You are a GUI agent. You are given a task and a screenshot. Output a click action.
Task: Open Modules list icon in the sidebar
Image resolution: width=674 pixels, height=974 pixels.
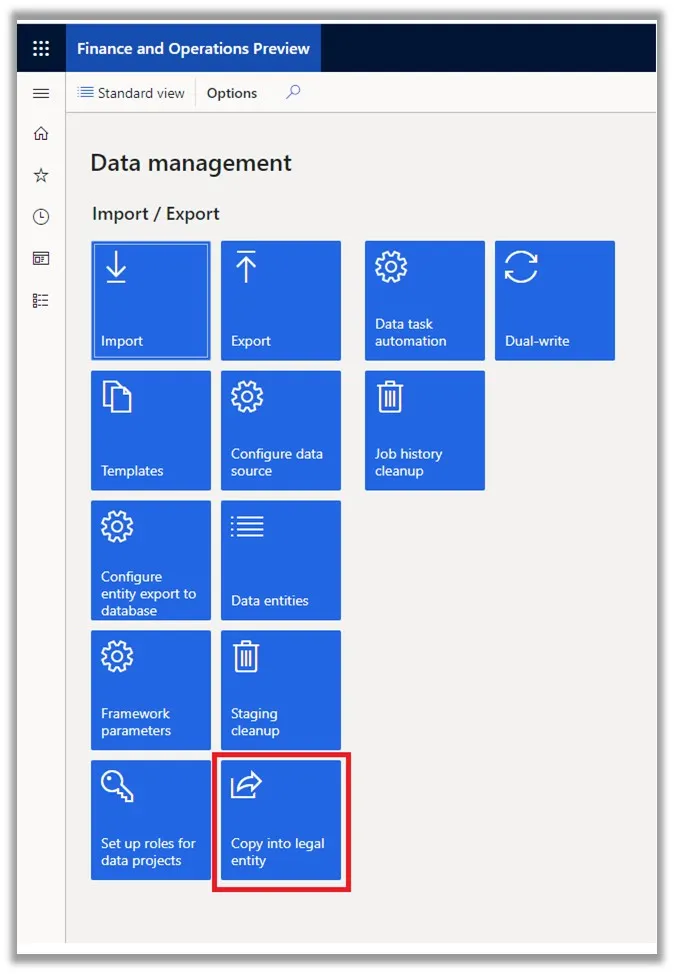pyautogui.click(x=41, y=301)
